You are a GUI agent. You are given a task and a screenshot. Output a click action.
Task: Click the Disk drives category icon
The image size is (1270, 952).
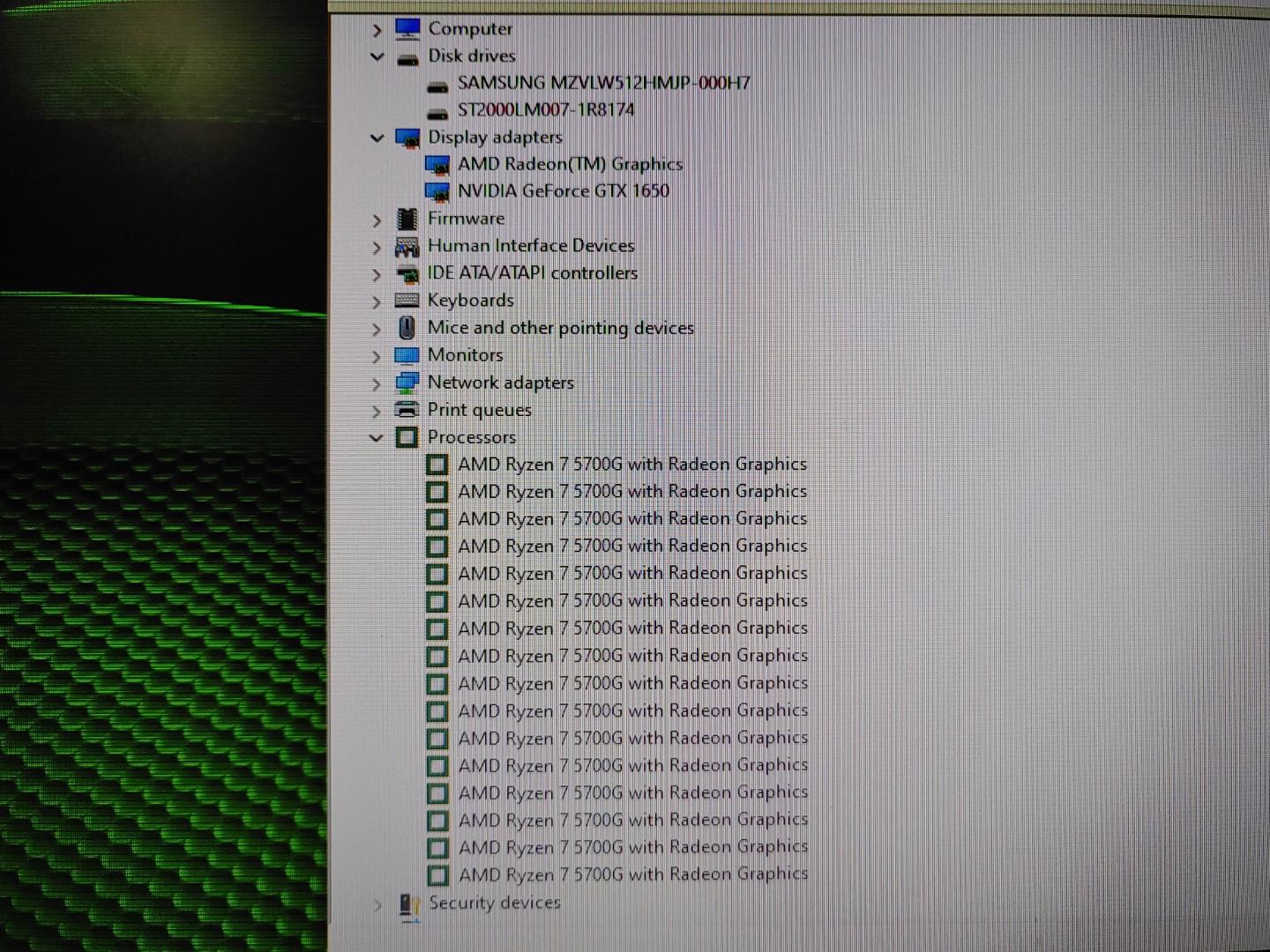click(407, 59)
